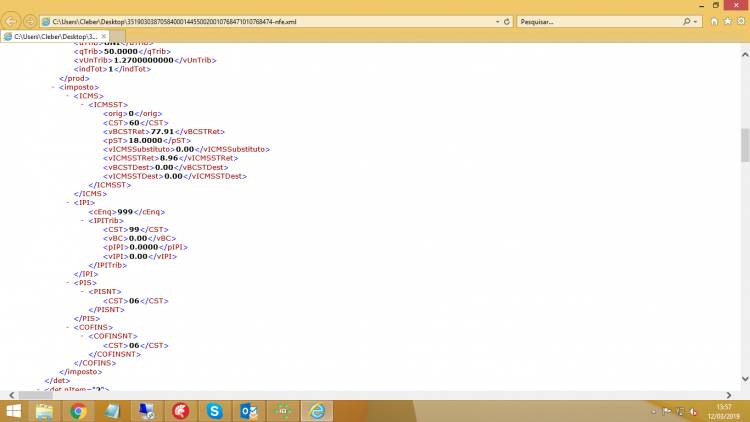Screen dimensions: 750x422
Task: Click the network icon in system tray
Action: (x=680, y=411)
